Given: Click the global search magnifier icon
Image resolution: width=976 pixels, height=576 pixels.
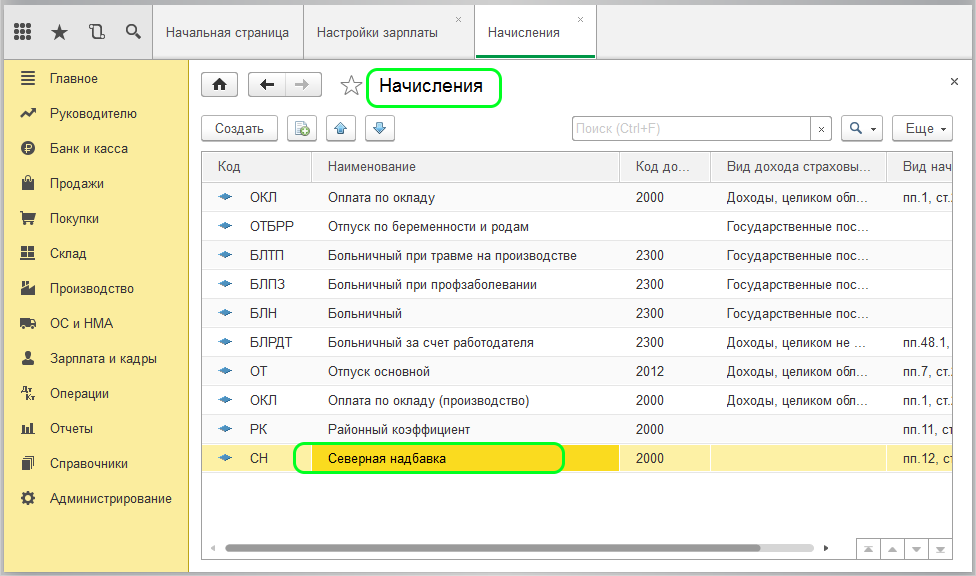Looking at the screenshot, I should (133, 32).
